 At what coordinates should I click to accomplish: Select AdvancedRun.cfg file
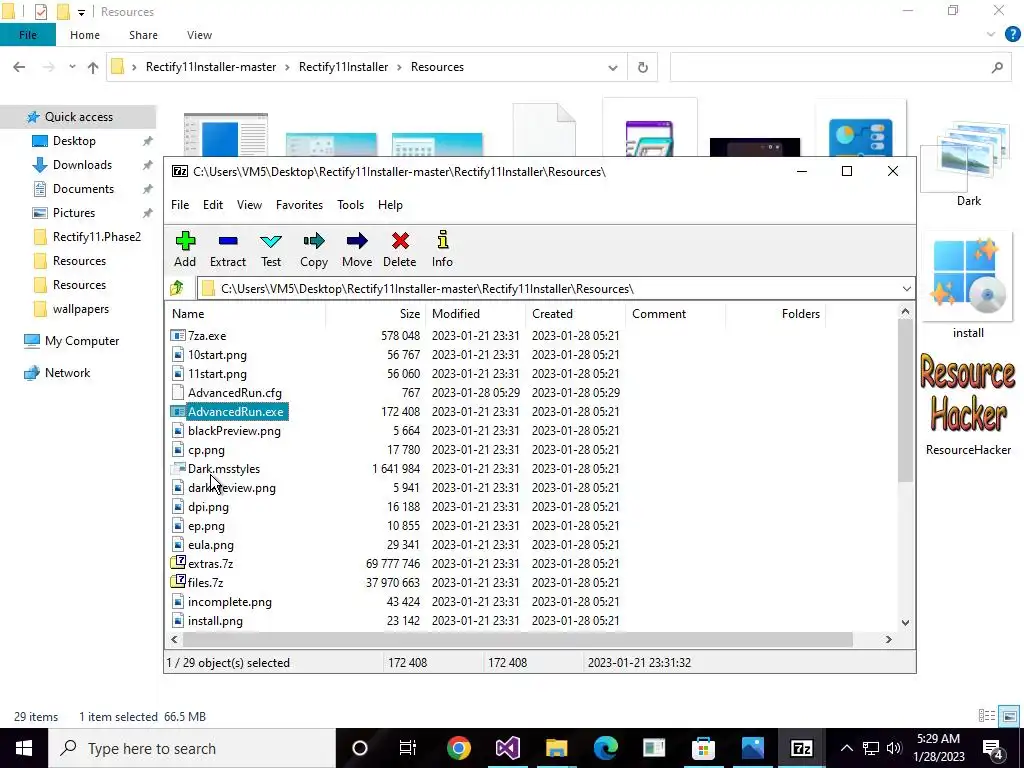click(234, 392)
